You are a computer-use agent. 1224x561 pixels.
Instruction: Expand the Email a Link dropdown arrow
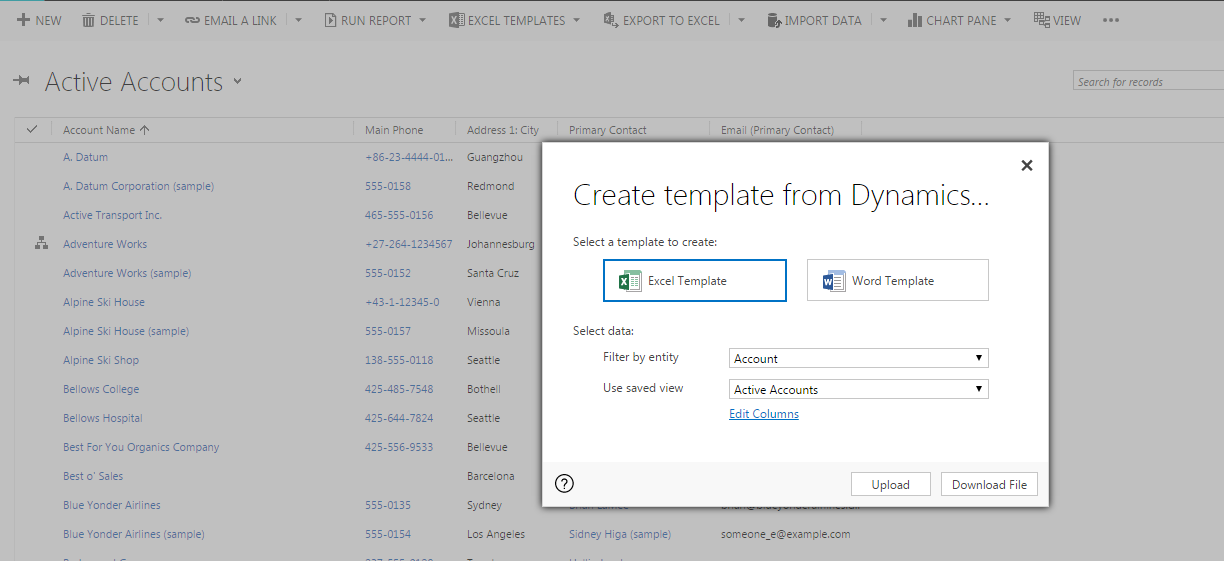298,20
